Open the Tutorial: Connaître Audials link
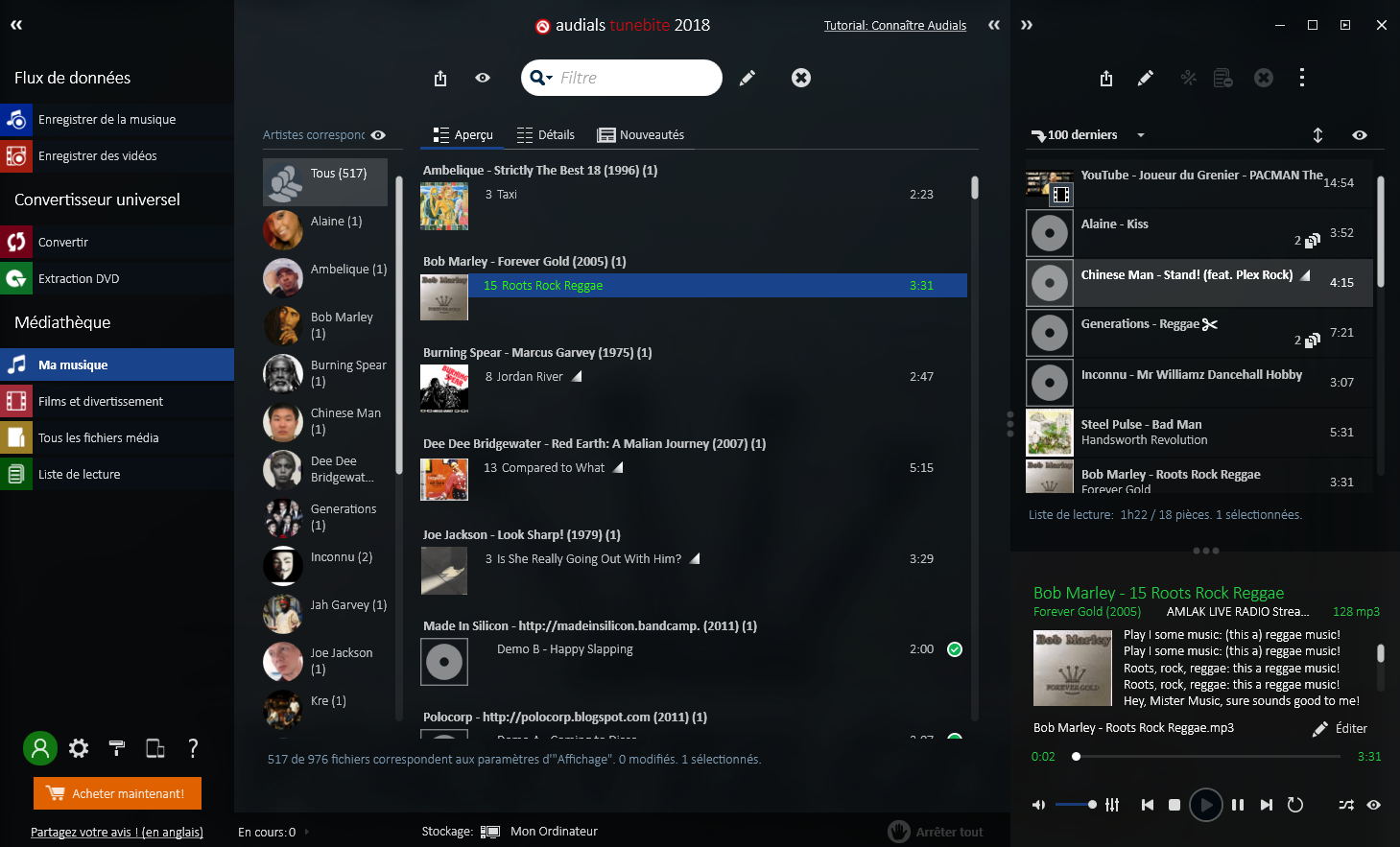 pyautogui.click(x=894, y=25)
